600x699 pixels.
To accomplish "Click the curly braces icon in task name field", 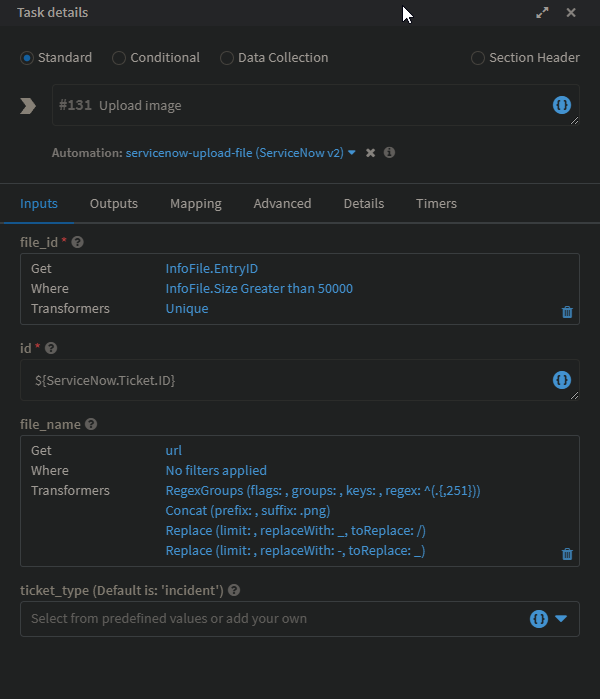I will point(561,105).
